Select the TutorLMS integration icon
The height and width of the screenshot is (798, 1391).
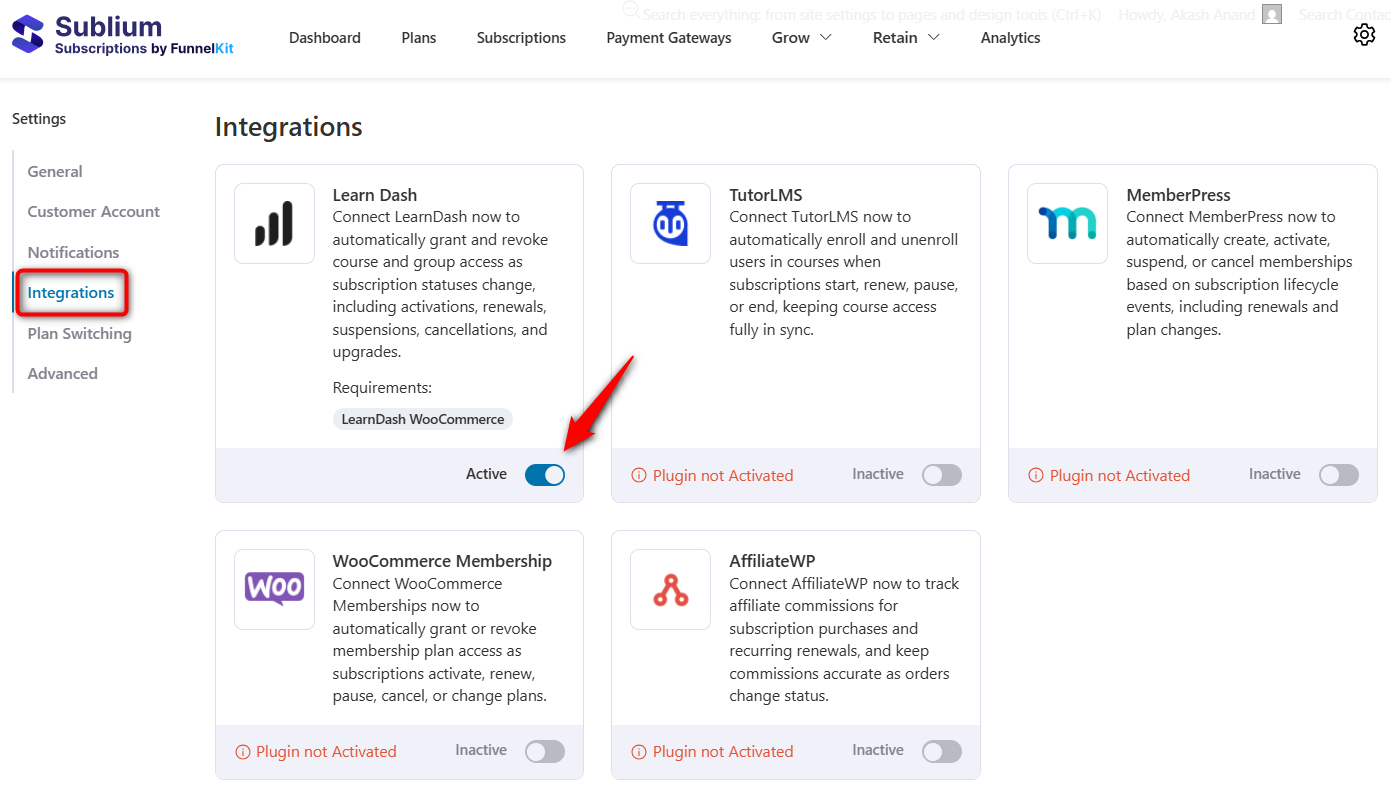tap(670, 223)
